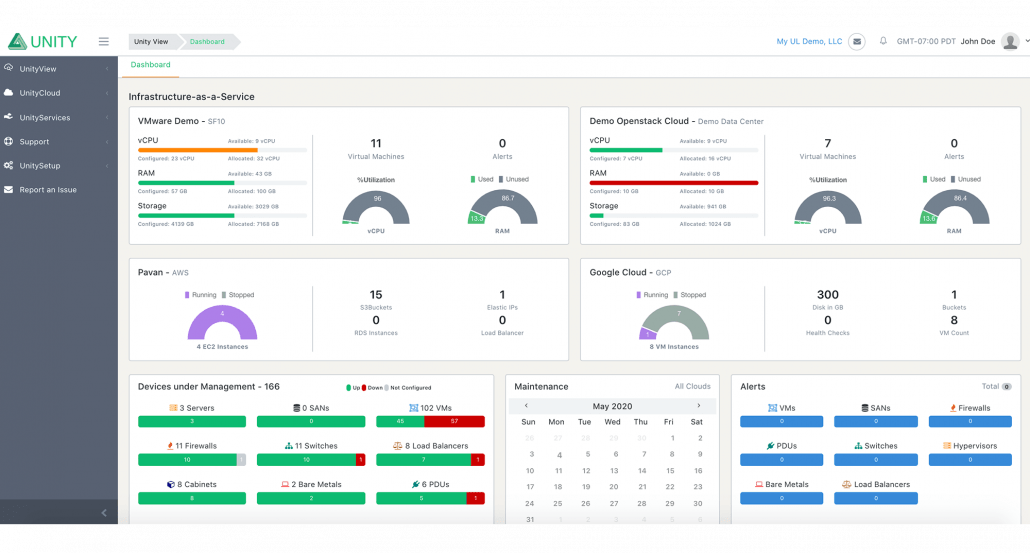Go to previous month in calendar
Screen dimensions: 1030x553
tap(526, 406)
